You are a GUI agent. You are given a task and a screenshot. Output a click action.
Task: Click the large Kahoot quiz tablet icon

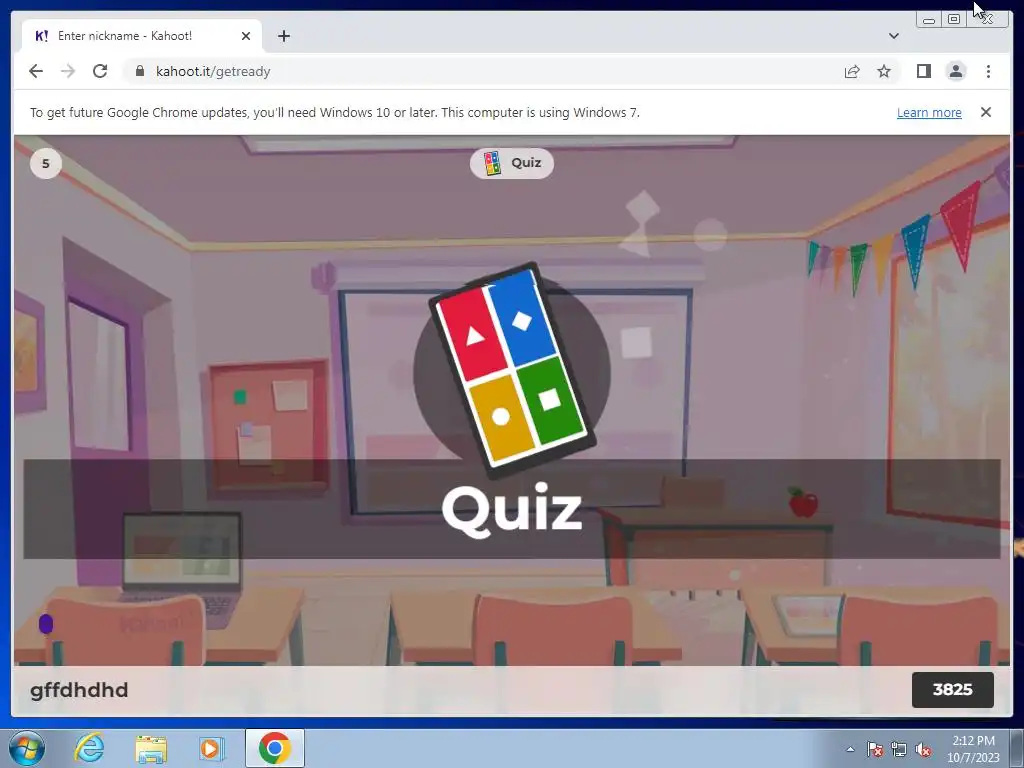tap(512, 370)
